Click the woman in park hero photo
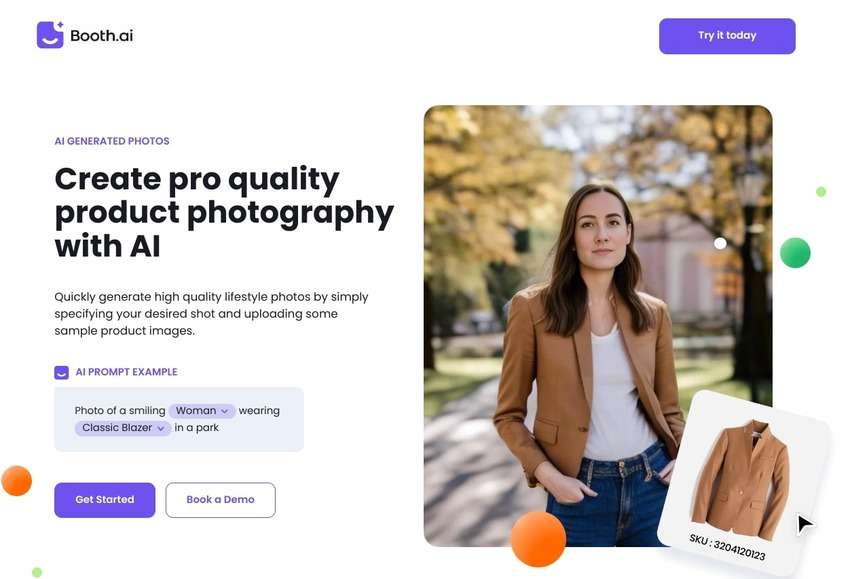This screenshot has width=850, height=579. pos(597,325)
